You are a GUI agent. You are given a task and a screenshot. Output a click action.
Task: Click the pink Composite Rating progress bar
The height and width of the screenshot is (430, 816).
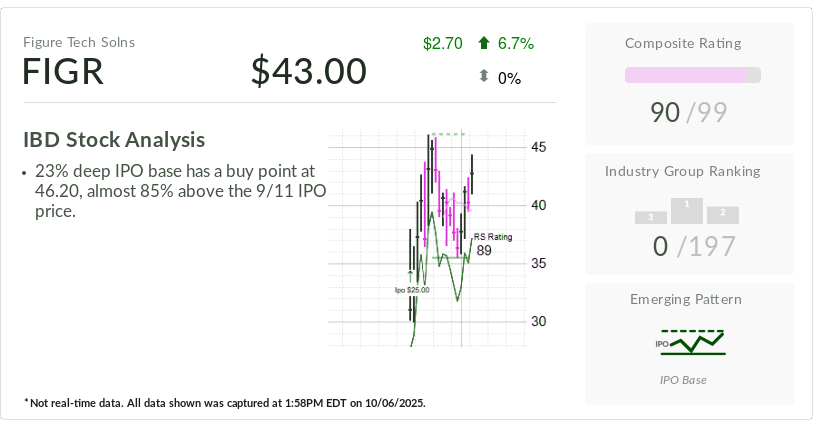tap(692, 75)
